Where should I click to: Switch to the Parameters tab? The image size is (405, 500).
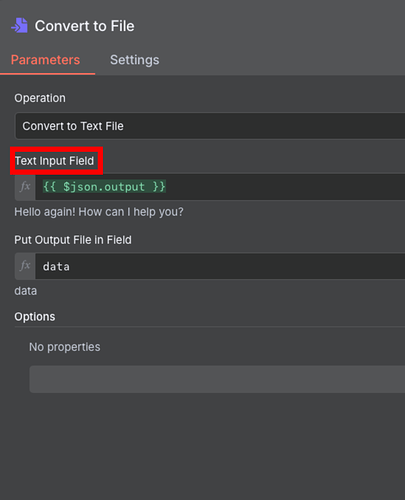(x=45, y=60)
